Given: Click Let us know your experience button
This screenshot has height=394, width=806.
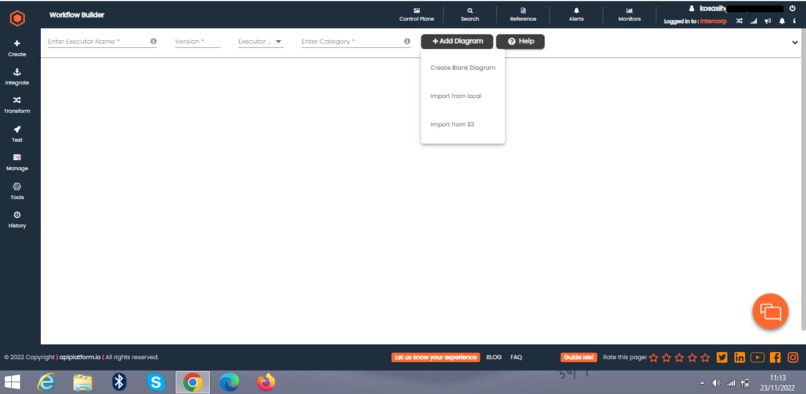Looking at the screenshot, I should tap(435, 357).
